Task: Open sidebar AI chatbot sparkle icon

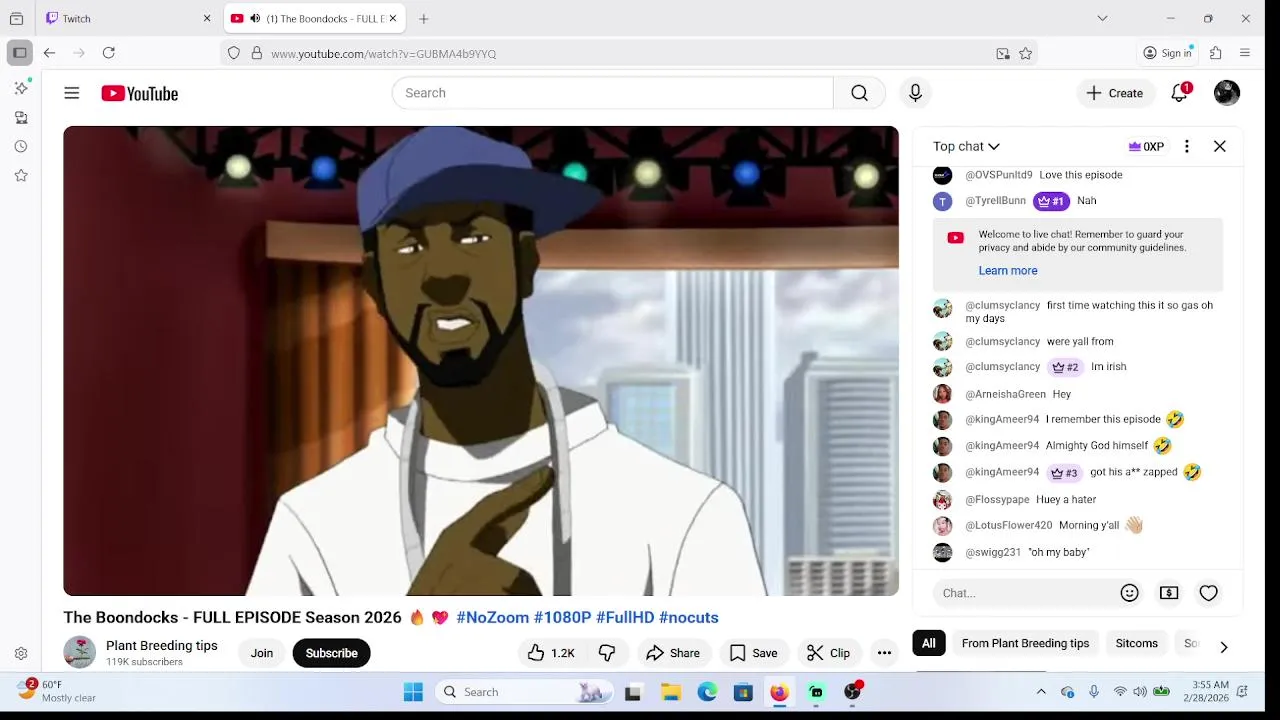Action: [x=21, y=88]
